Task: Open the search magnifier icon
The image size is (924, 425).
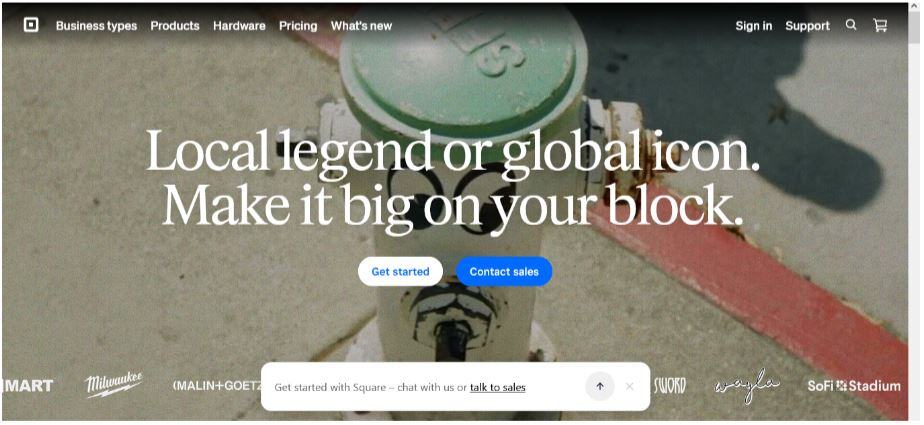Action: pyautogui.click(x=850, y=25)
